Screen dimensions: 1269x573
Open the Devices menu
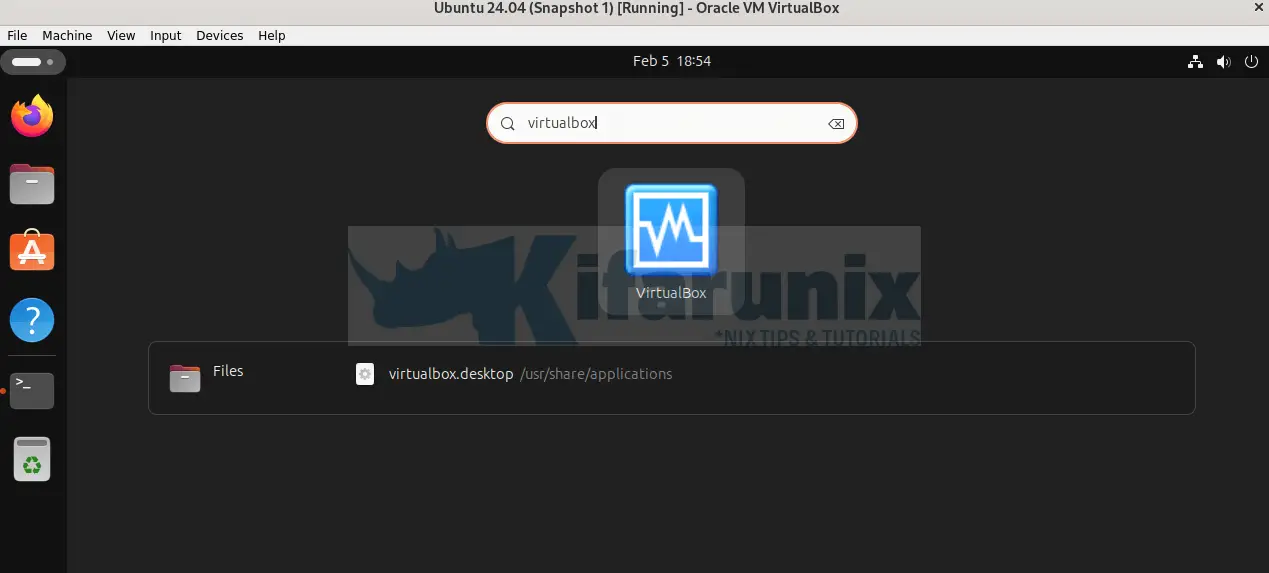point(219,35)
